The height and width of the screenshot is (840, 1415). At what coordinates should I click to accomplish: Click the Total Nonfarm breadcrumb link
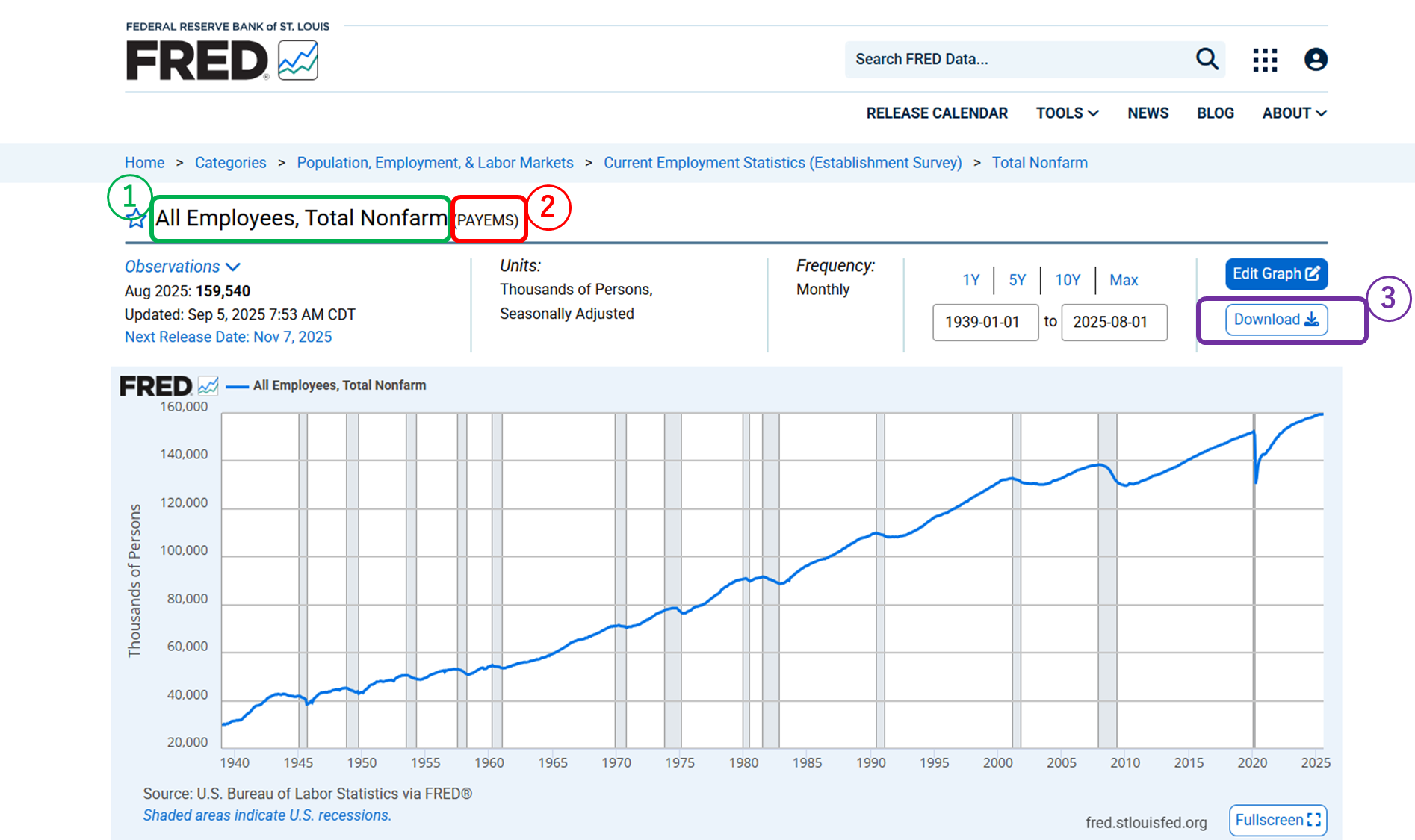[1039, 163]
